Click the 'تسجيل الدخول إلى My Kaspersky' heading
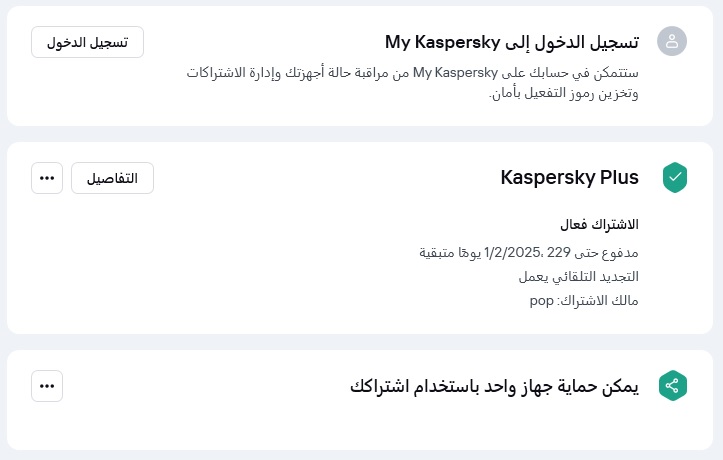This screenshot has width=723, height=460. [x=512, y=42]
